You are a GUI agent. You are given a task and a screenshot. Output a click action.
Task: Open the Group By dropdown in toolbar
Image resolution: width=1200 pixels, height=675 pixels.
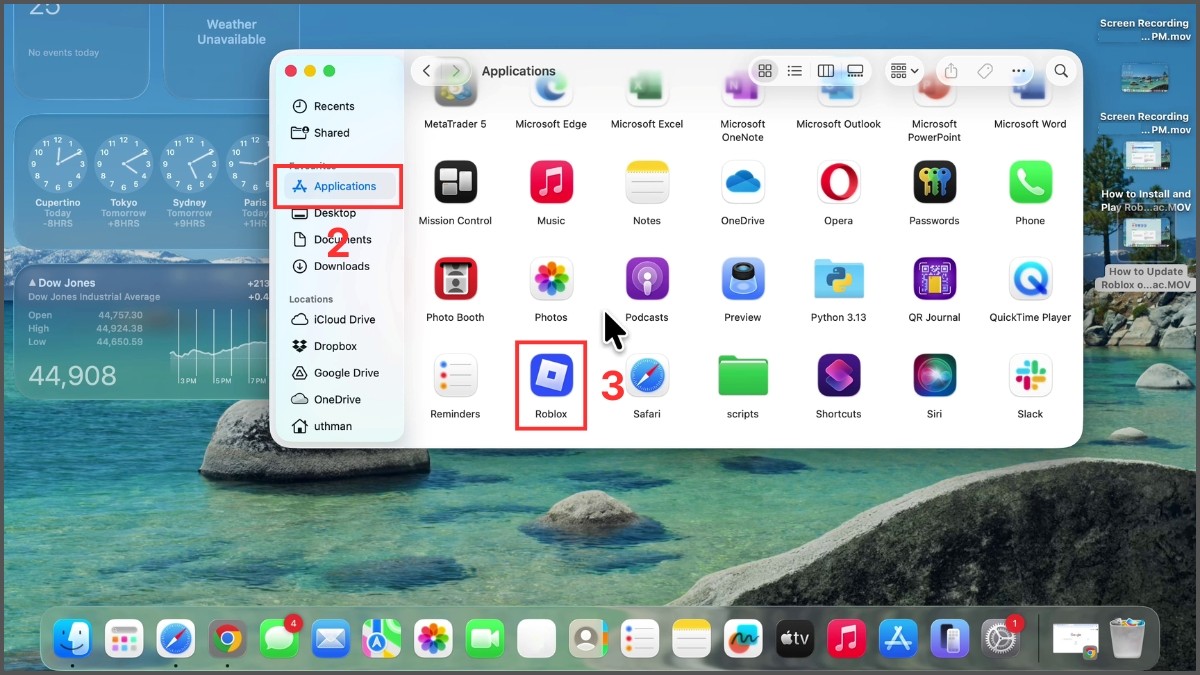point(904,71)
